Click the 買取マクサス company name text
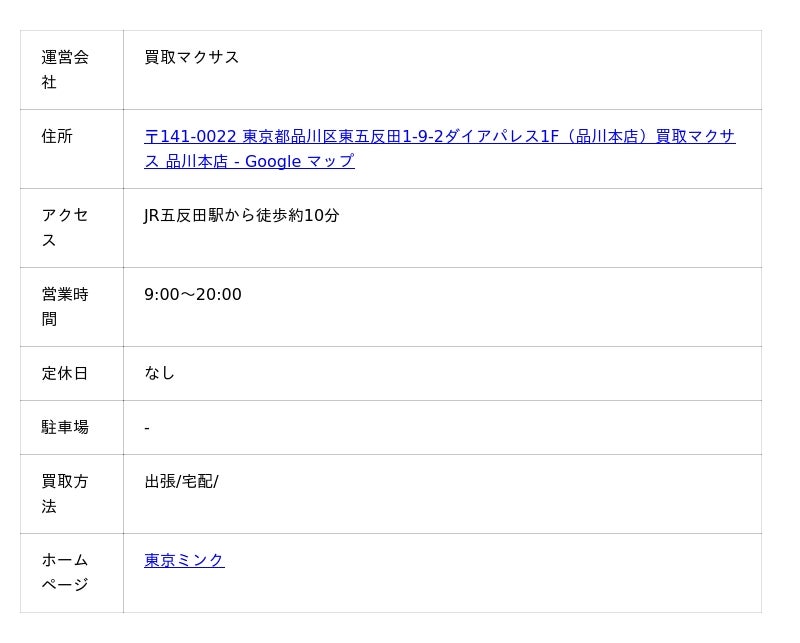The height and width of the screenshot is (643, 800). click(x=191, y=57)
